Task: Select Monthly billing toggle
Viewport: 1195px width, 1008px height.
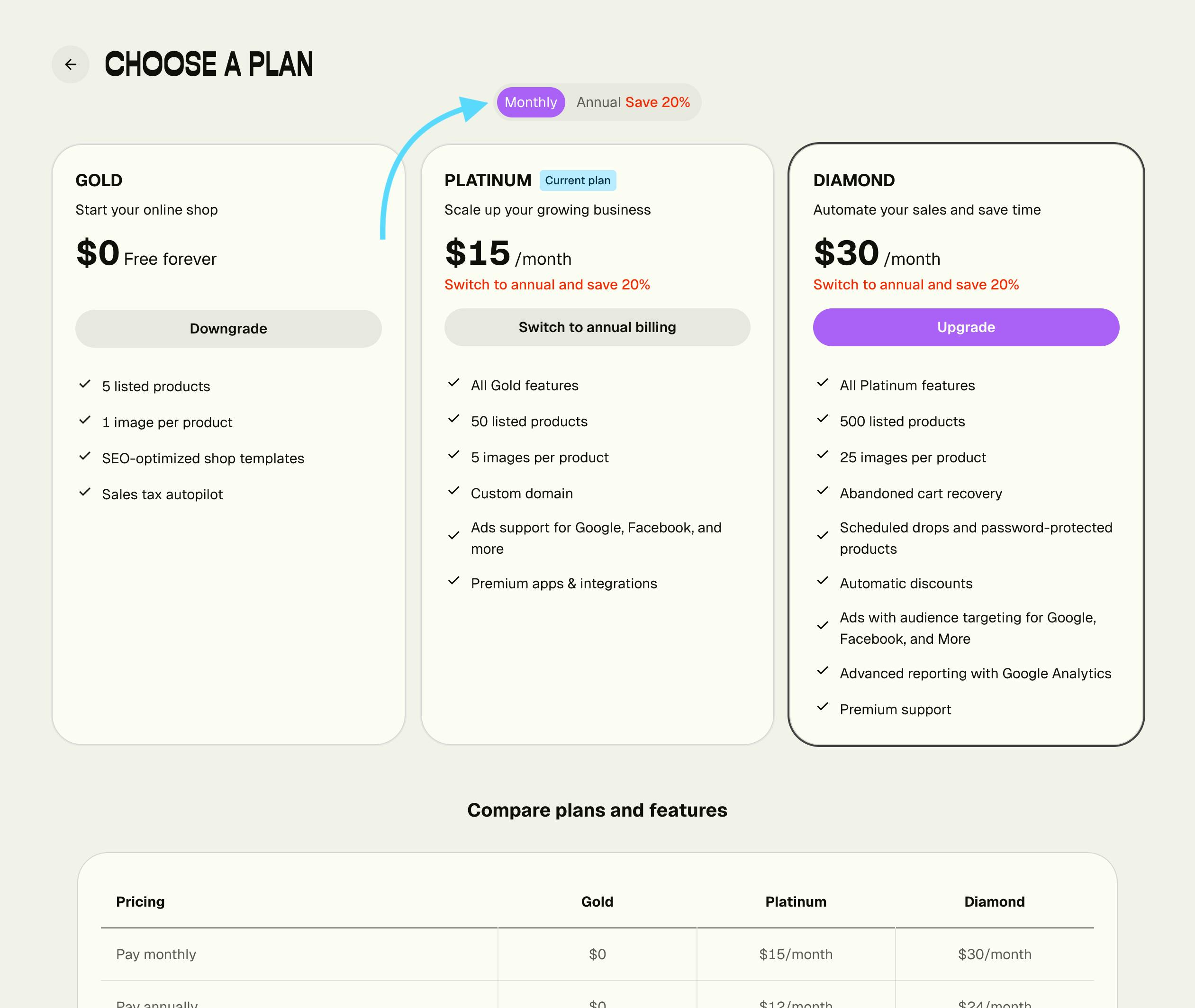Action: pos(530,102)
